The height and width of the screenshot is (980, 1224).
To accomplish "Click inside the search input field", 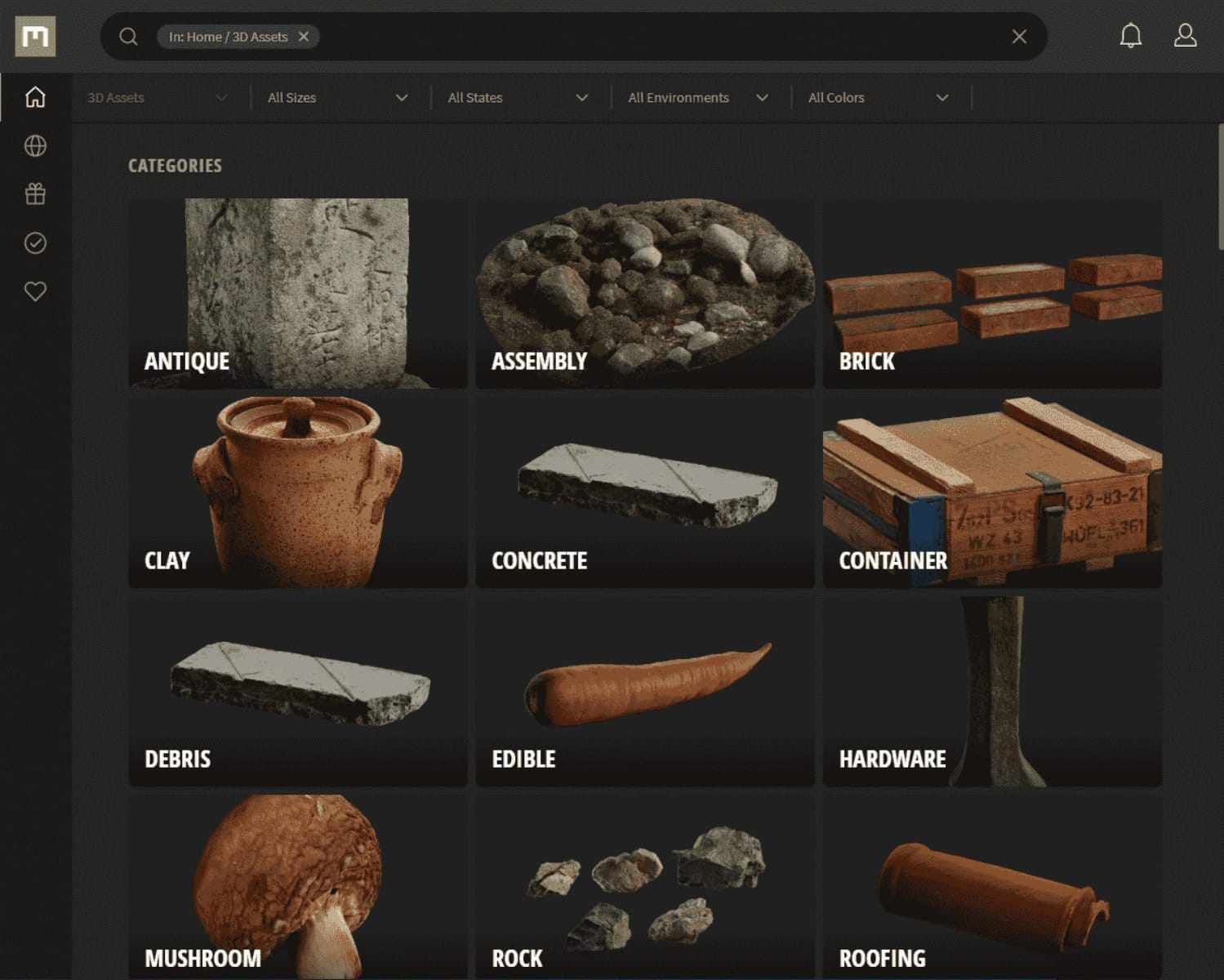I will point(653,37).
